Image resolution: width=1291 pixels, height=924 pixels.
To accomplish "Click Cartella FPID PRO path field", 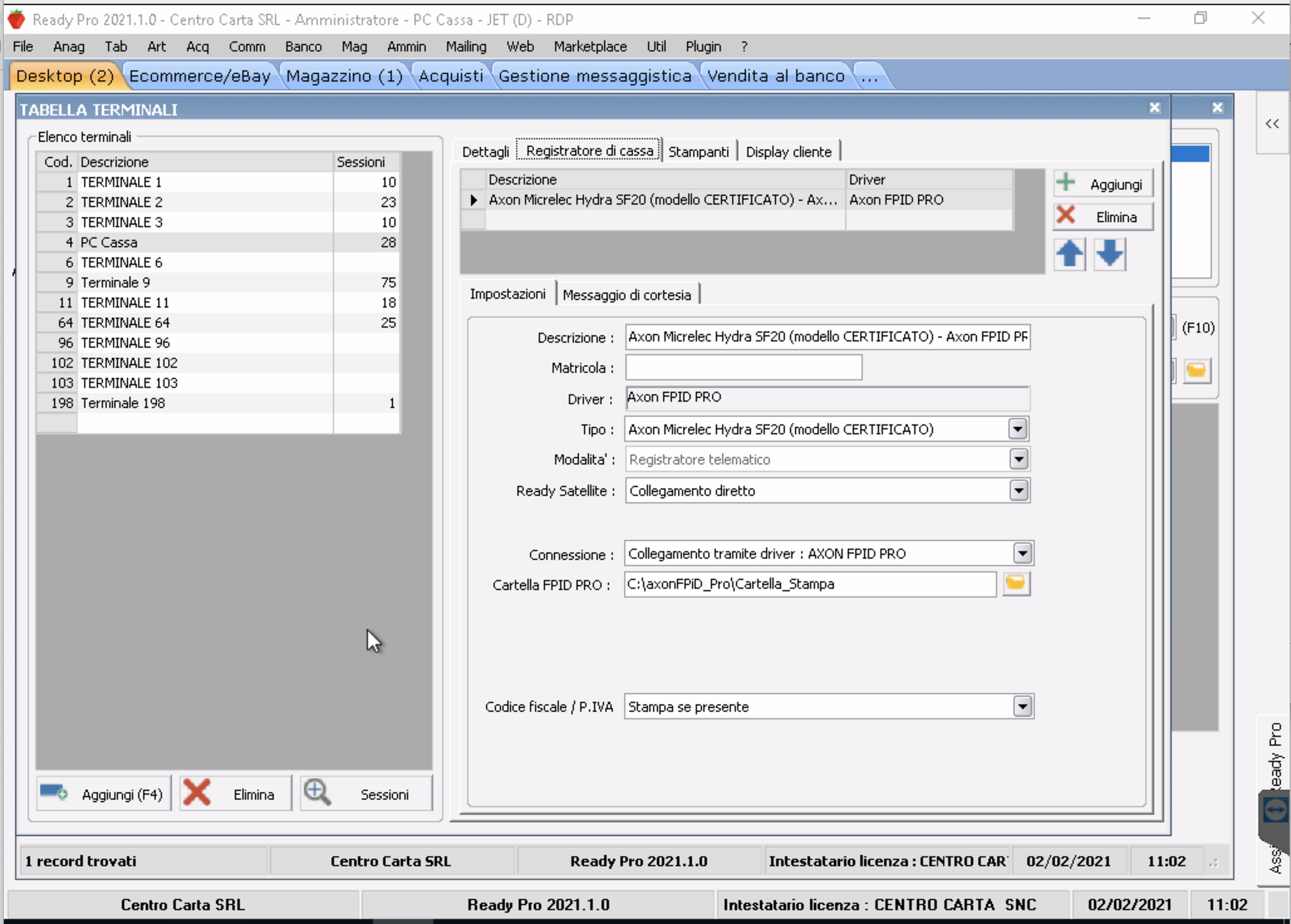I will click(810, 584).
